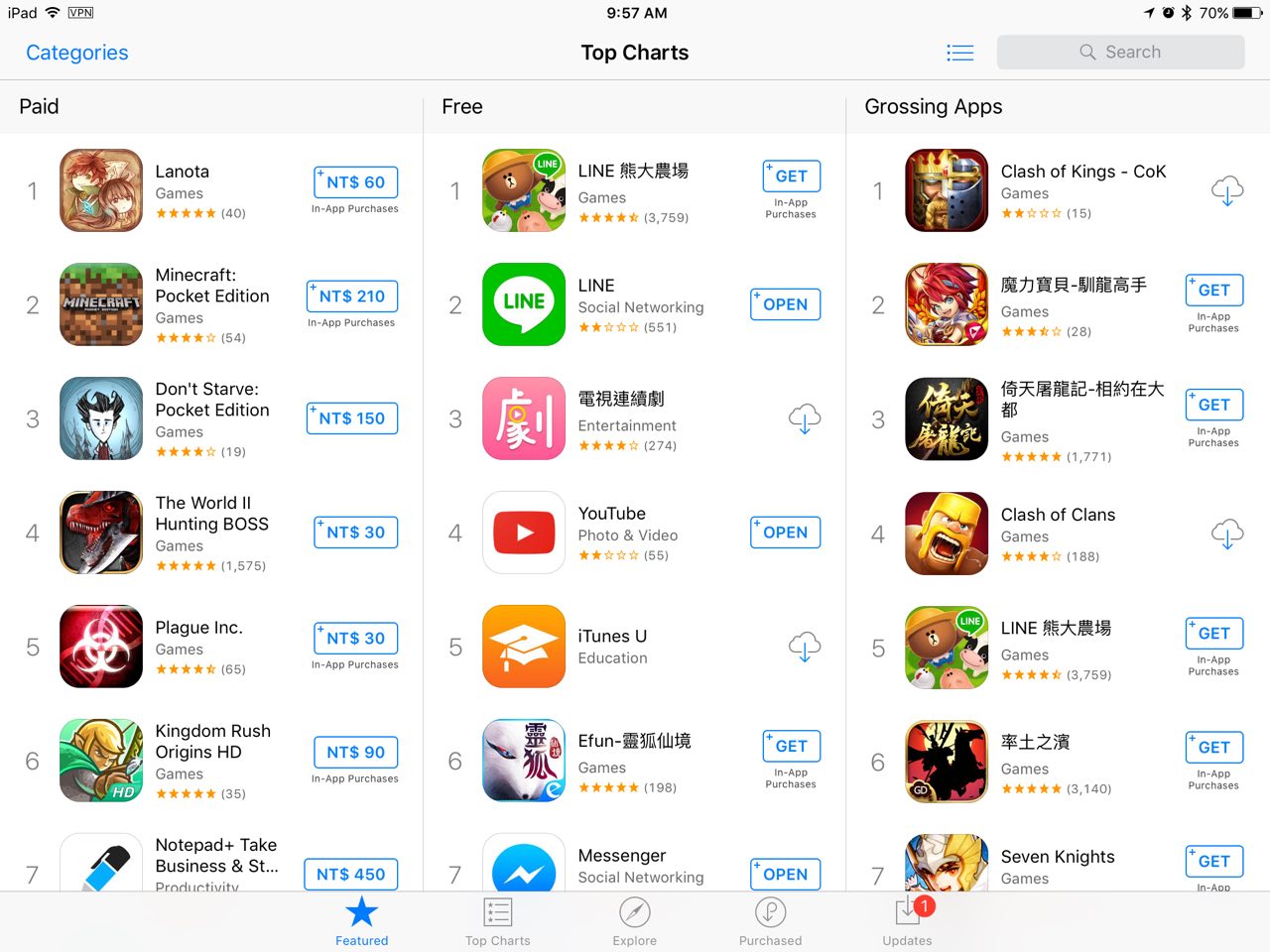1270x952 pixels.
Task: Download Clash of Kings via cloud icon
Action: [x=1227, y=190]
